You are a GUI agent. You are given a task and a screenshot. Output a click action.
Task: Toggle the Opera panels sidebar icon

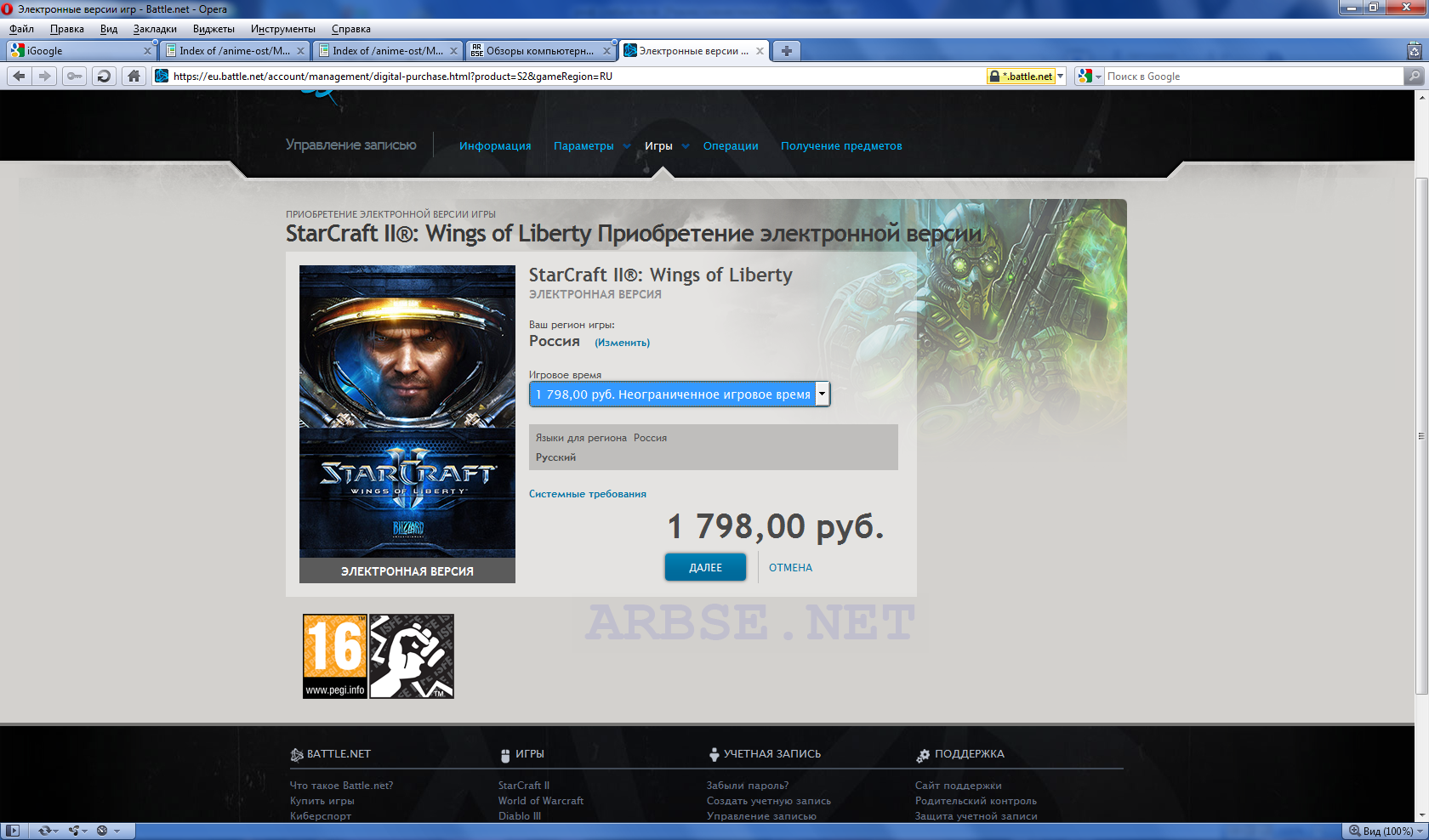[13, 831]
